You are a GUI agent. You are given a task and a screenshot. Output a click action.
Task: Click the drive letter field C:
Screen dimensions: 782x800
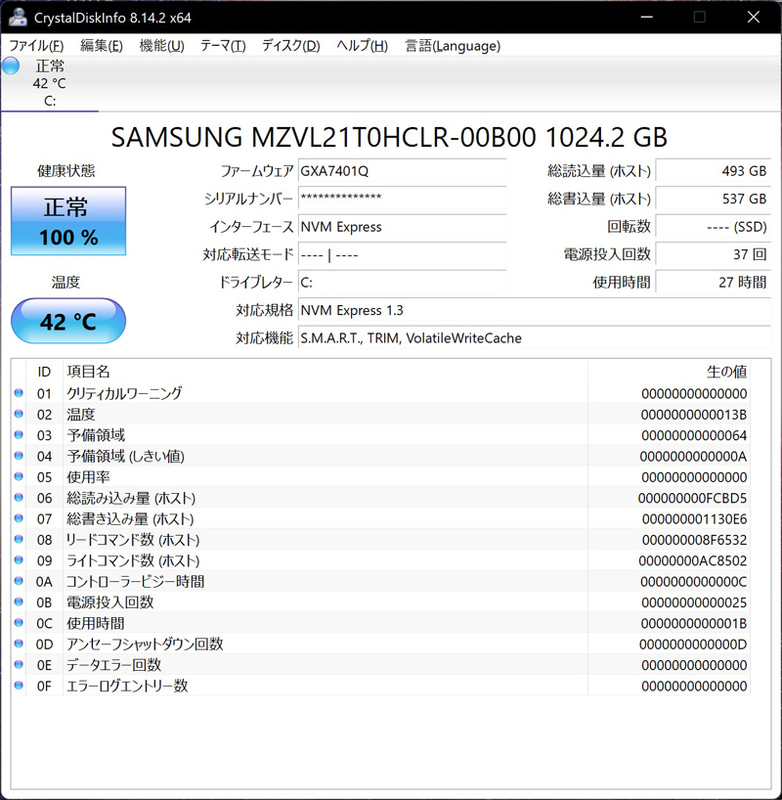tap(402, 282)
